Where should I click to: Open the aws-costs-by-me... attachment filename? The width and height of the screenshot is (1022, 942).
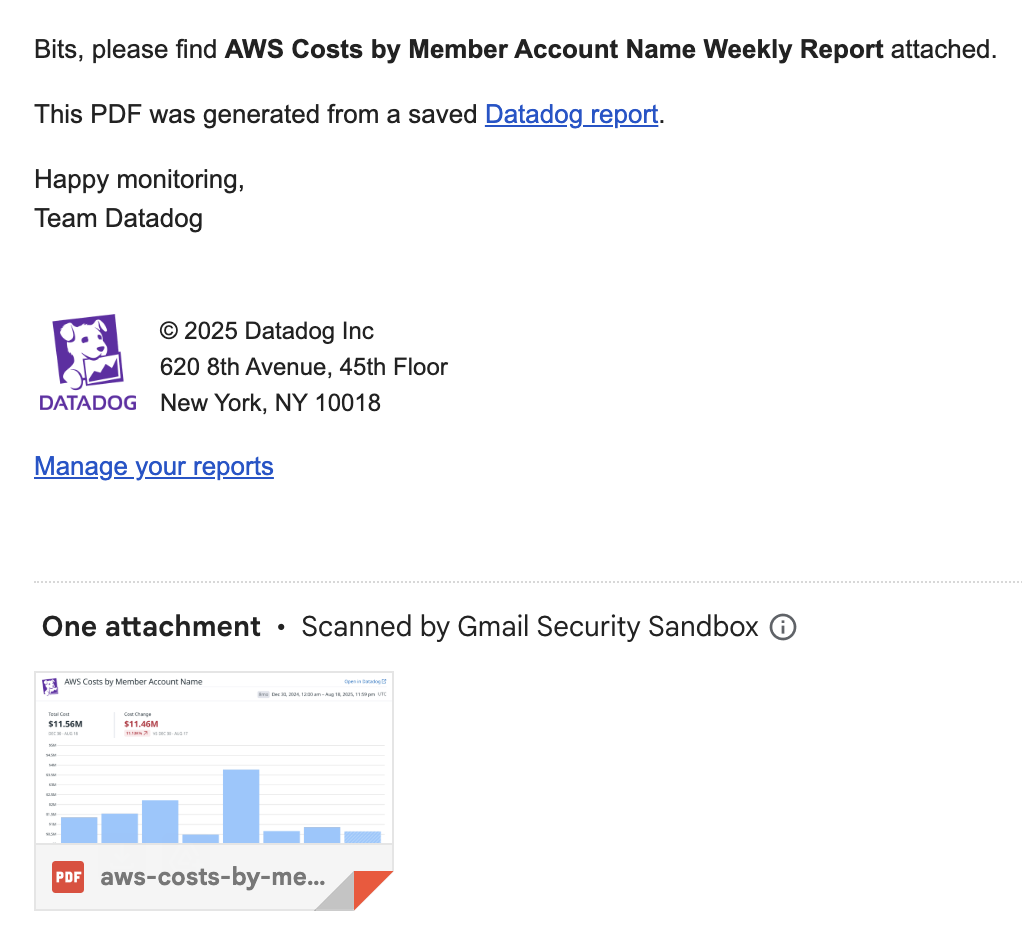tap(212, 877)
